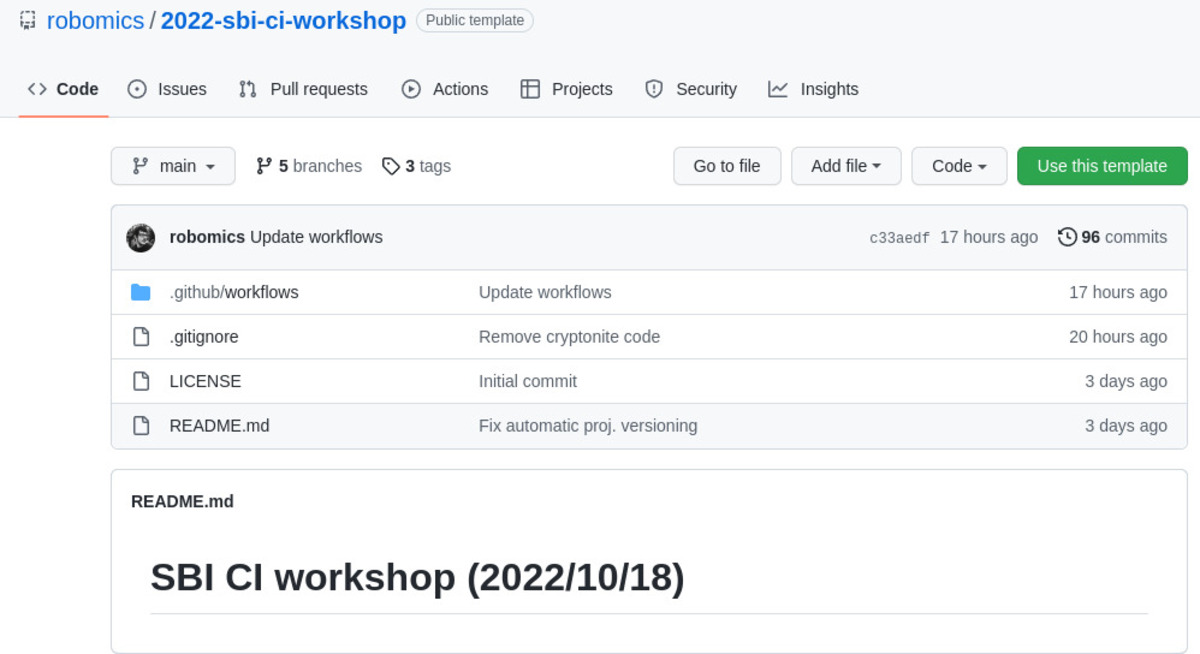1200x654 pixels.
Task: Click '3 days ago' timestamp in README.md row
Action: [x=1126, y=426]
